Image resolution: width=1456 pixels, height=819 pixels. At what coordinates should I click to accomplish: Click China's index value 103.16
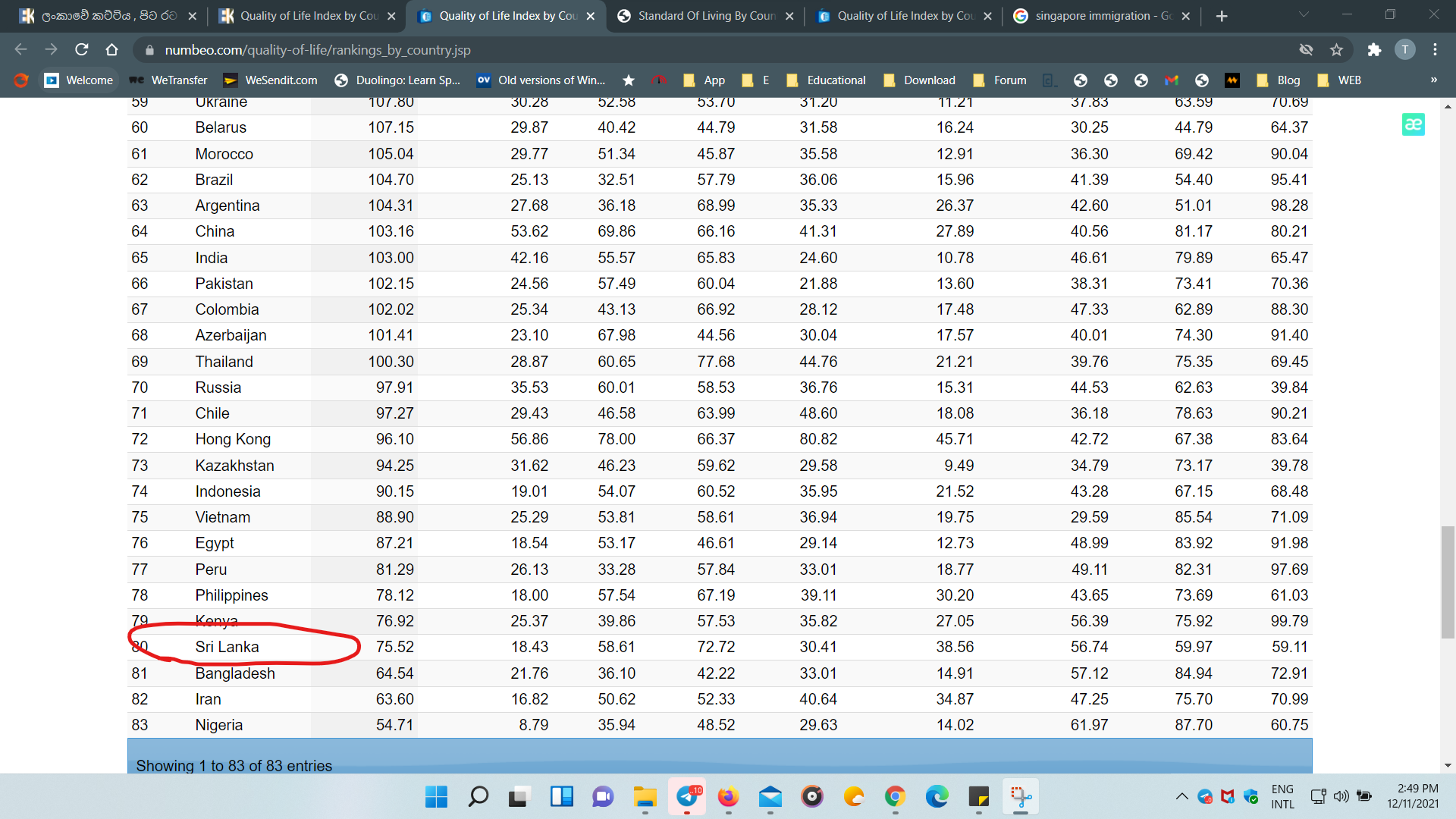(x=391, y=231)
